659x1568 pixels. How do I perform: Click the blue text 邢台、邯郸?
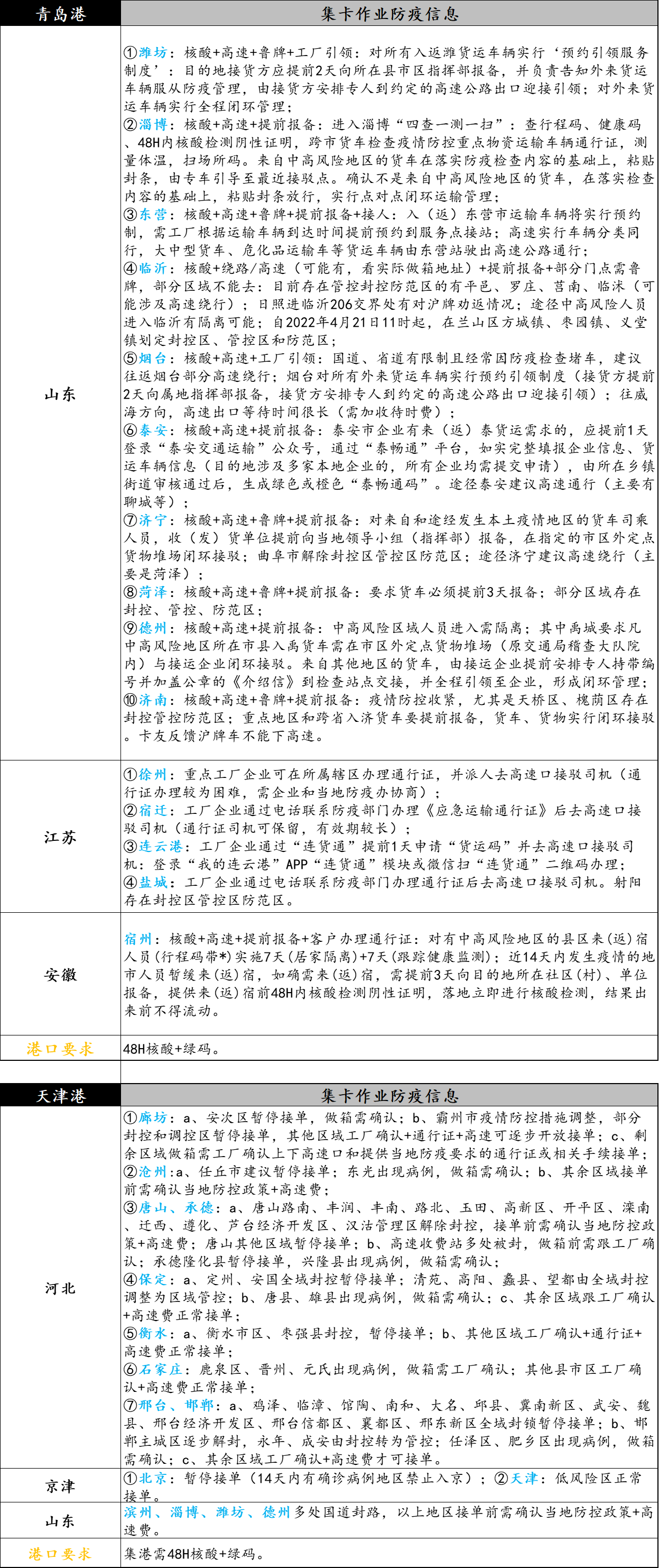tap(176, 1406)
